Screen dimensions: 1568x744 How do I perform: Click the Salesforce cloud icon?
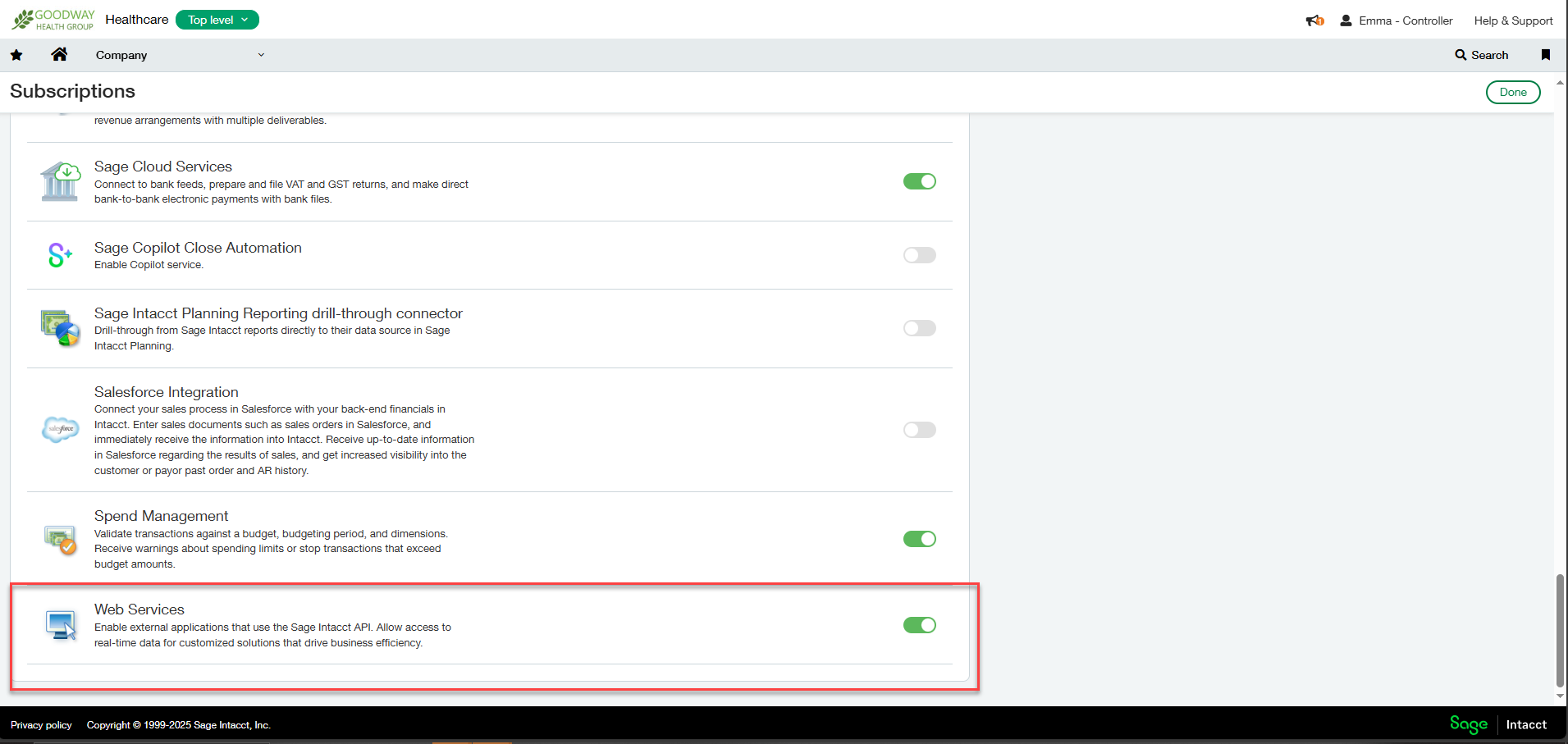[61, 429]
